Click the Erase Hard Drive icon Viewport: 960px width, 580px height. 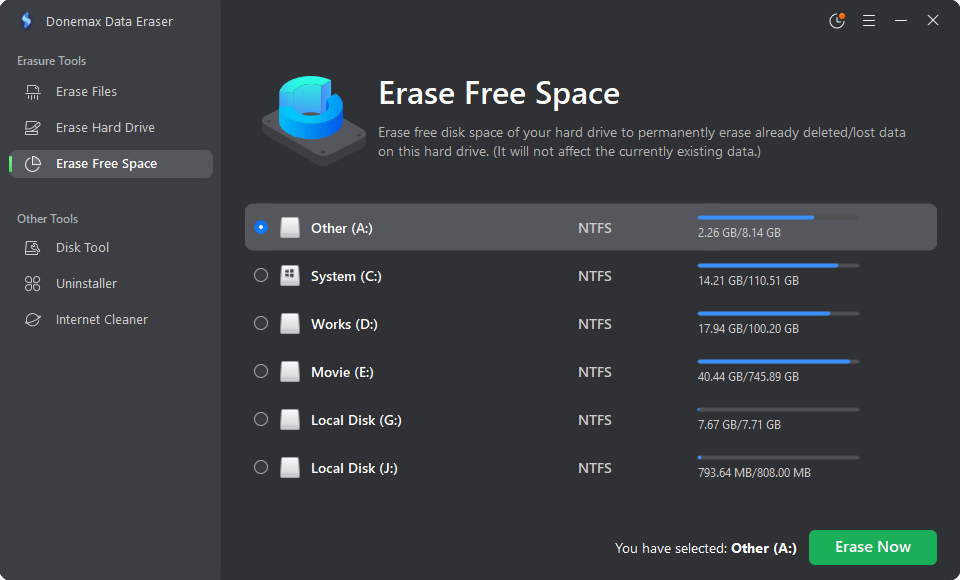(32, 127)
